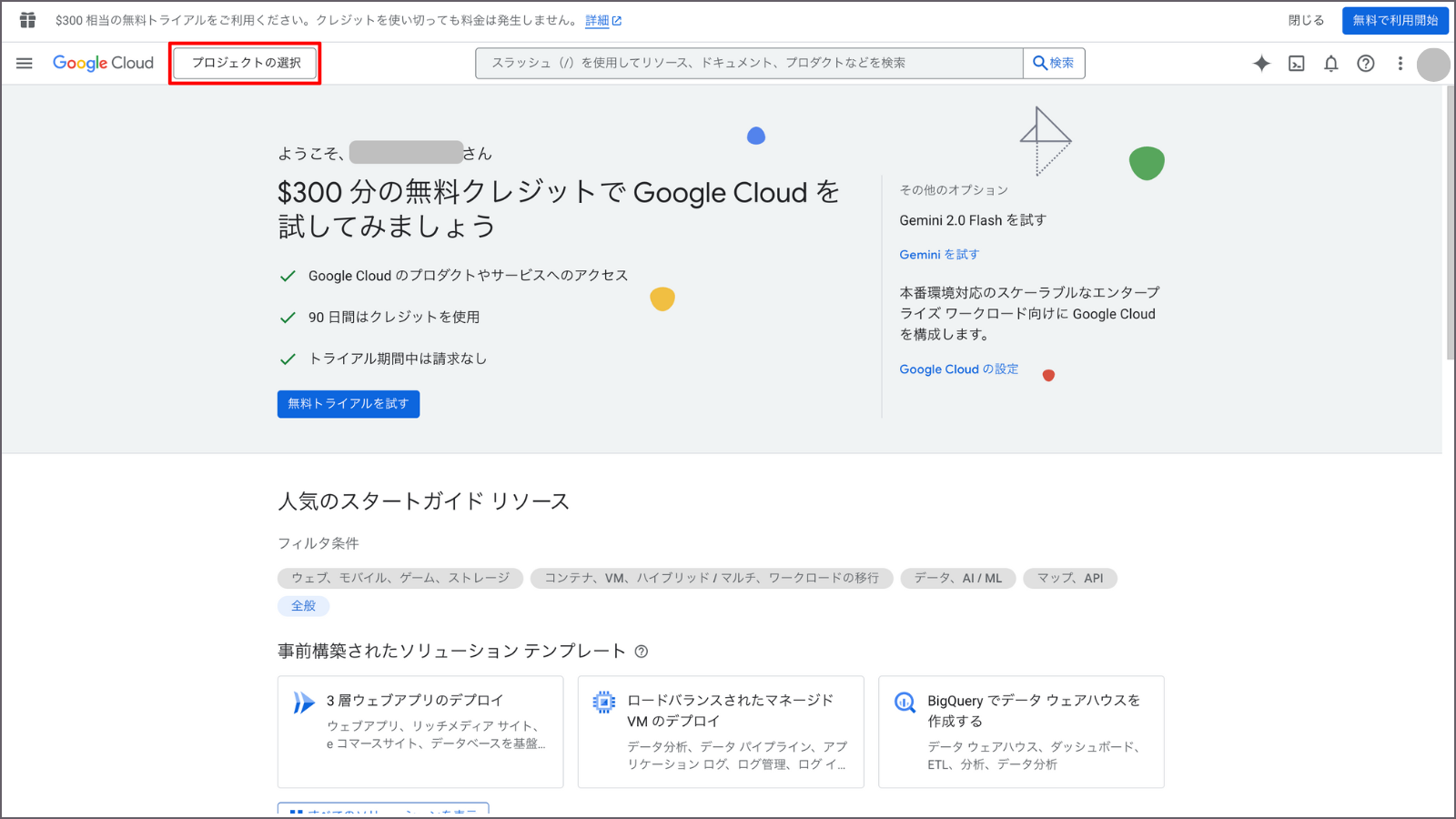This screenshot has height=819, width=1456.
Task: Open the 詳細 link in the trial banner
Action: (603, 20)
